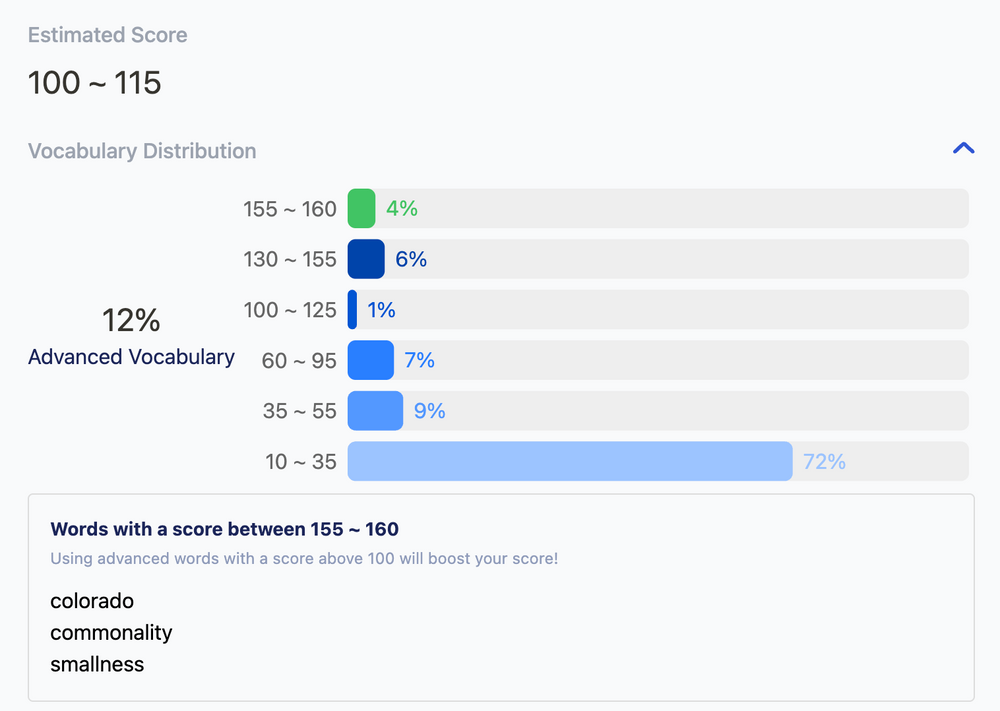Click the 12% Advanced Vocabulary figure
The image size is (1000, 711).
click(131, 320)
